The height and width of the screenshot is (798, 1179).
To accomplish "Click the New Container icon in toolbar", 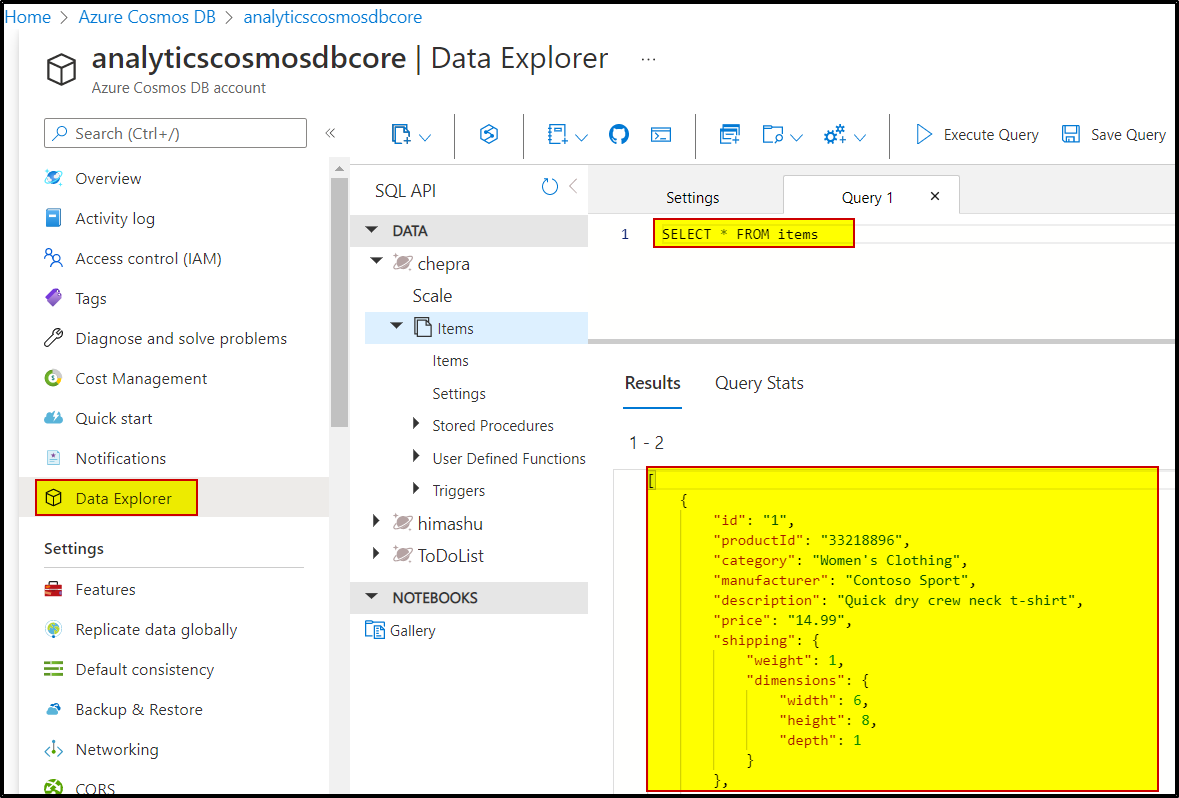I will [x=402, y=135].
